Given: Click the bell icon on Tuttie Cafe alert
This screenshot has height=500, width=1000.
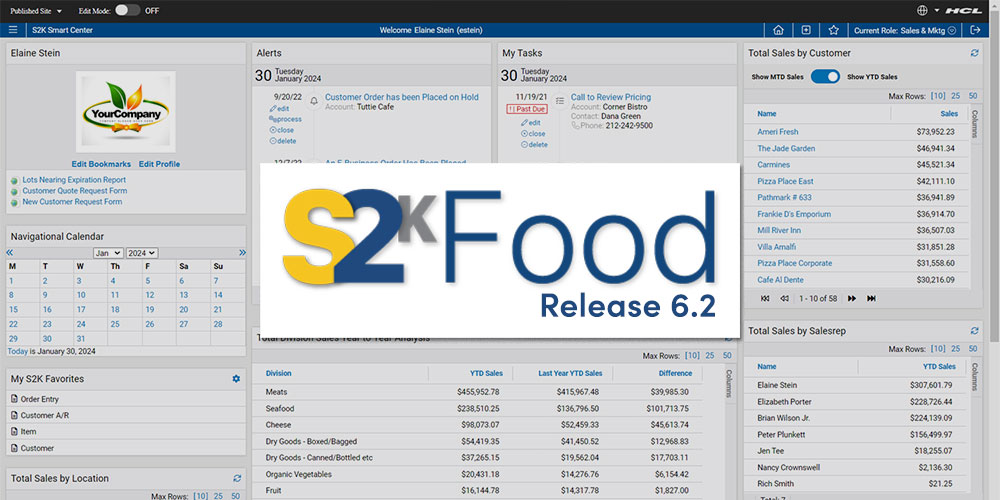Looking at the screenshot, I should point(313,101).
